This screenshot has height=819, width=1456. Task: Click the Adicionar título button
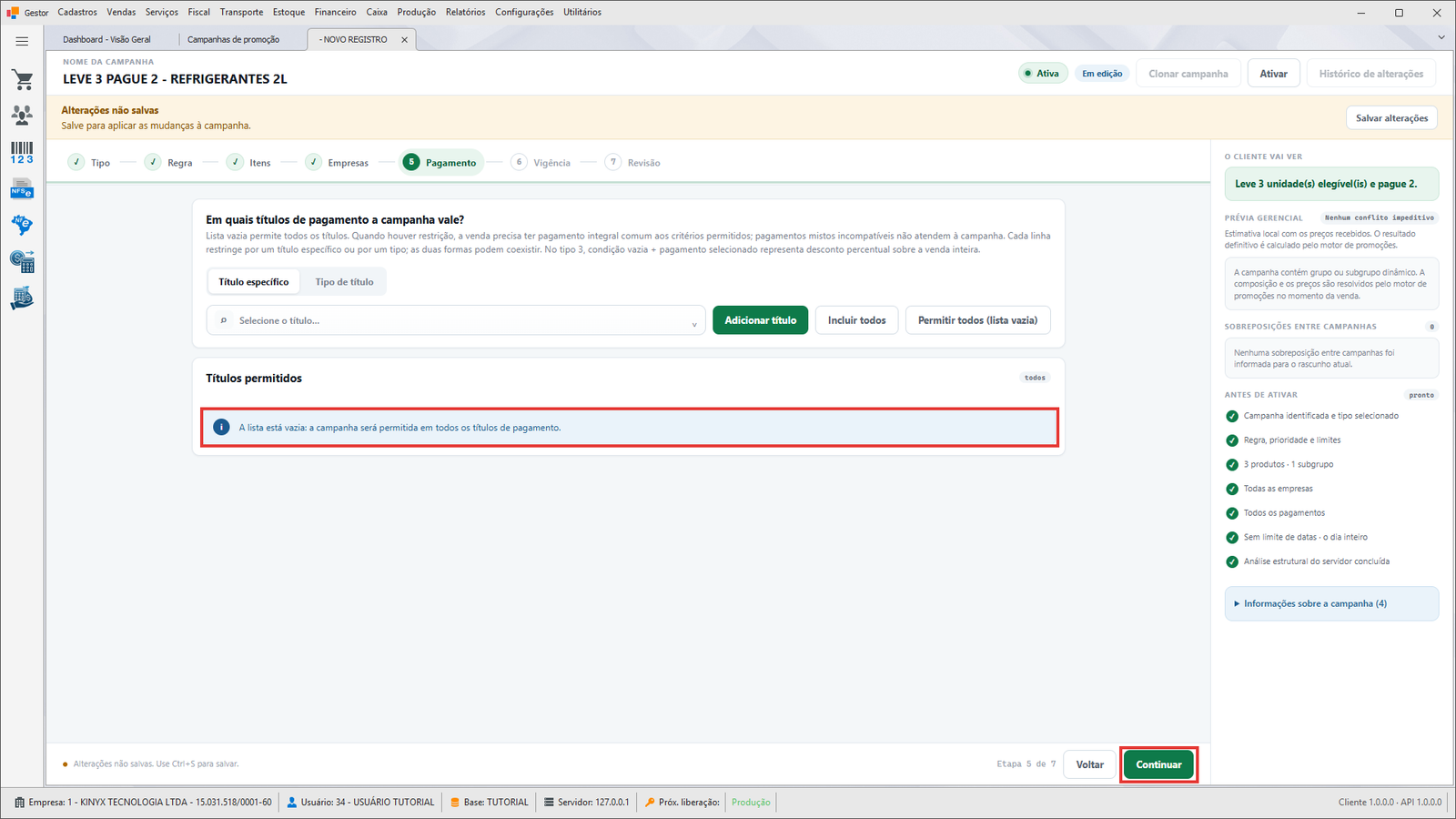click(760, 320)
